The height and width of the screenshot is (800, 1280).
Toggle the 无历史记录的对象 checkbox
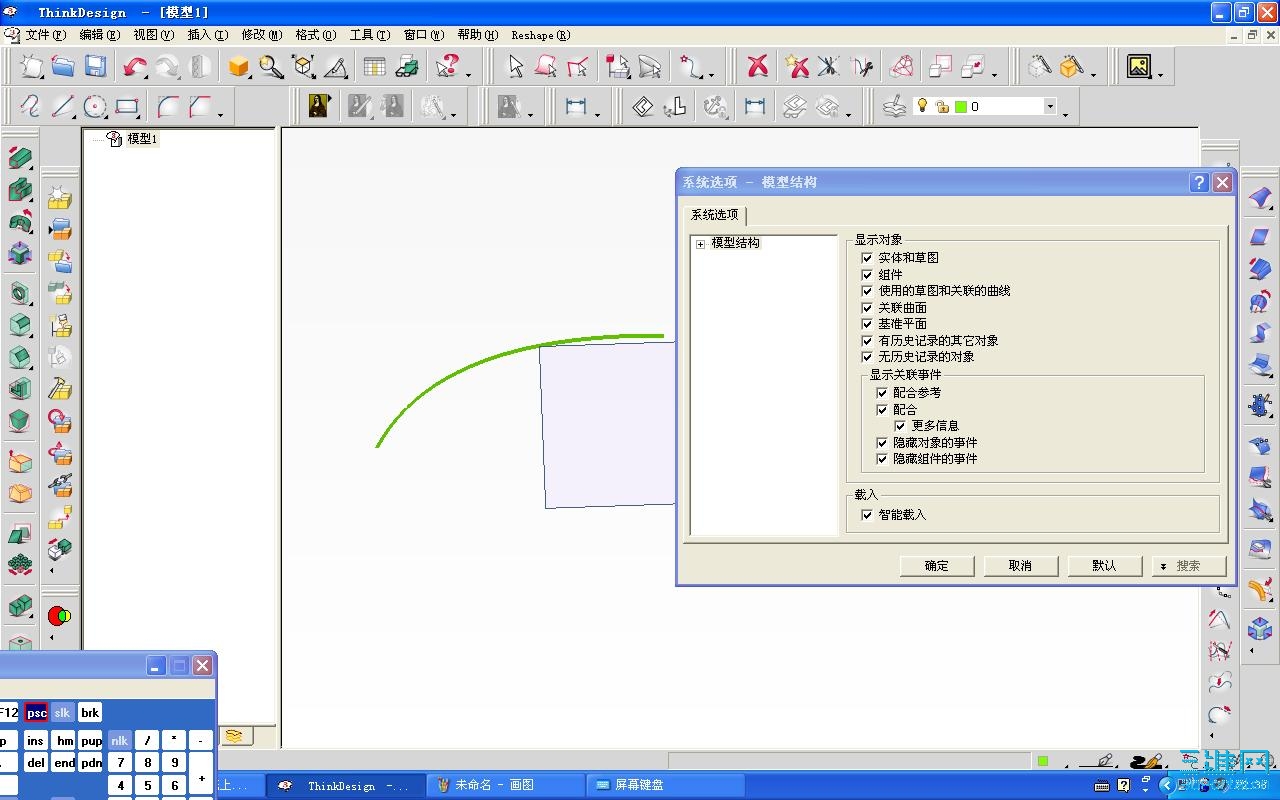[867, 357]
